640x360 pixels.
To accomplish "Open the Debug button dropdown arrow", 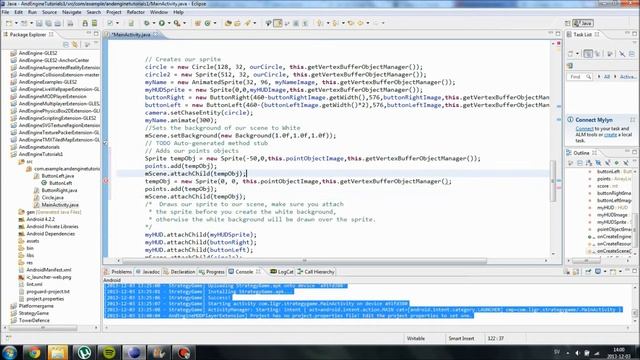I will point(154,23).
